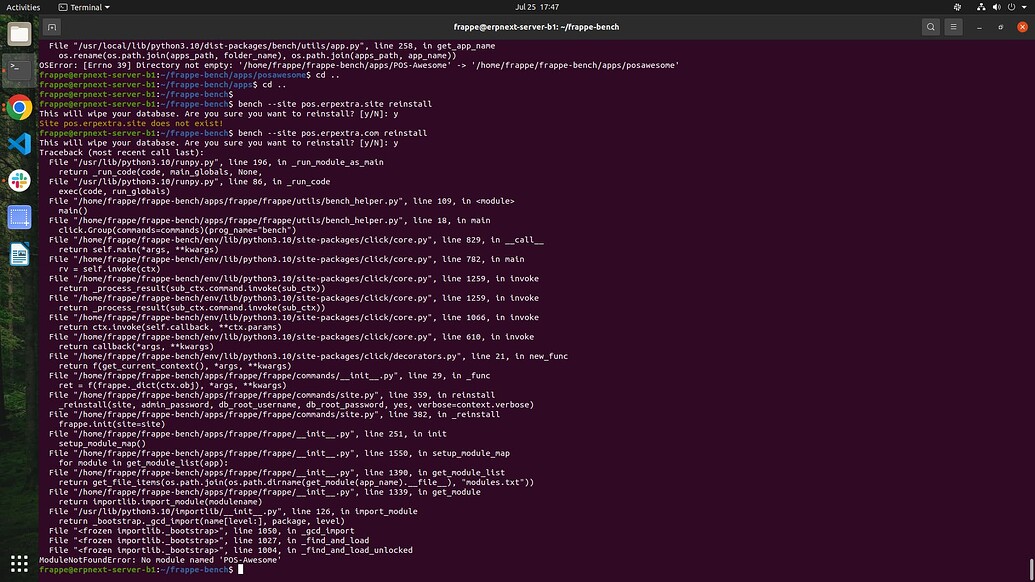Open the Terminal search icon
The width and height of the screenshot is (1035, 582).
[931, 27]
